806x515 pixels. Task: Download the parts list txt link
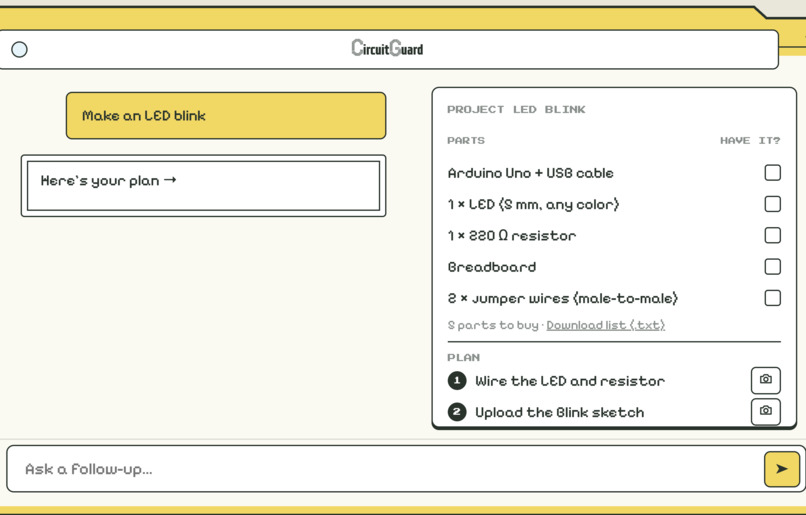[606, 325]
